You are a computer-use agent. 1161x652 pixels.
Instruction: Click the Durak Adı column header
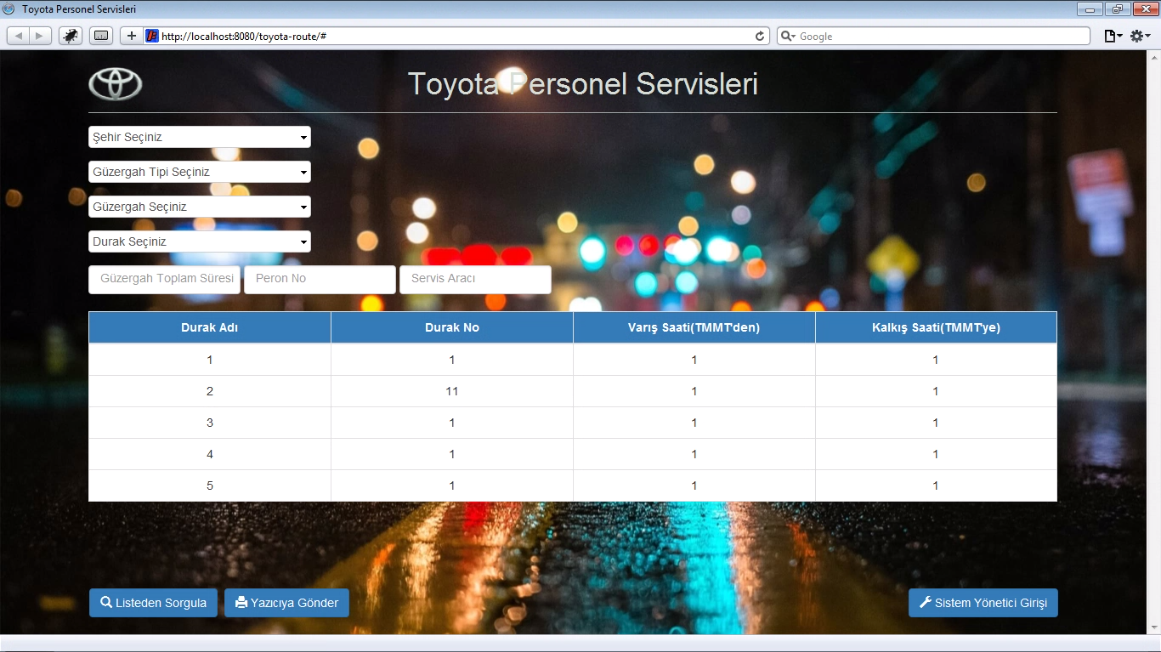tap(210, 327)
